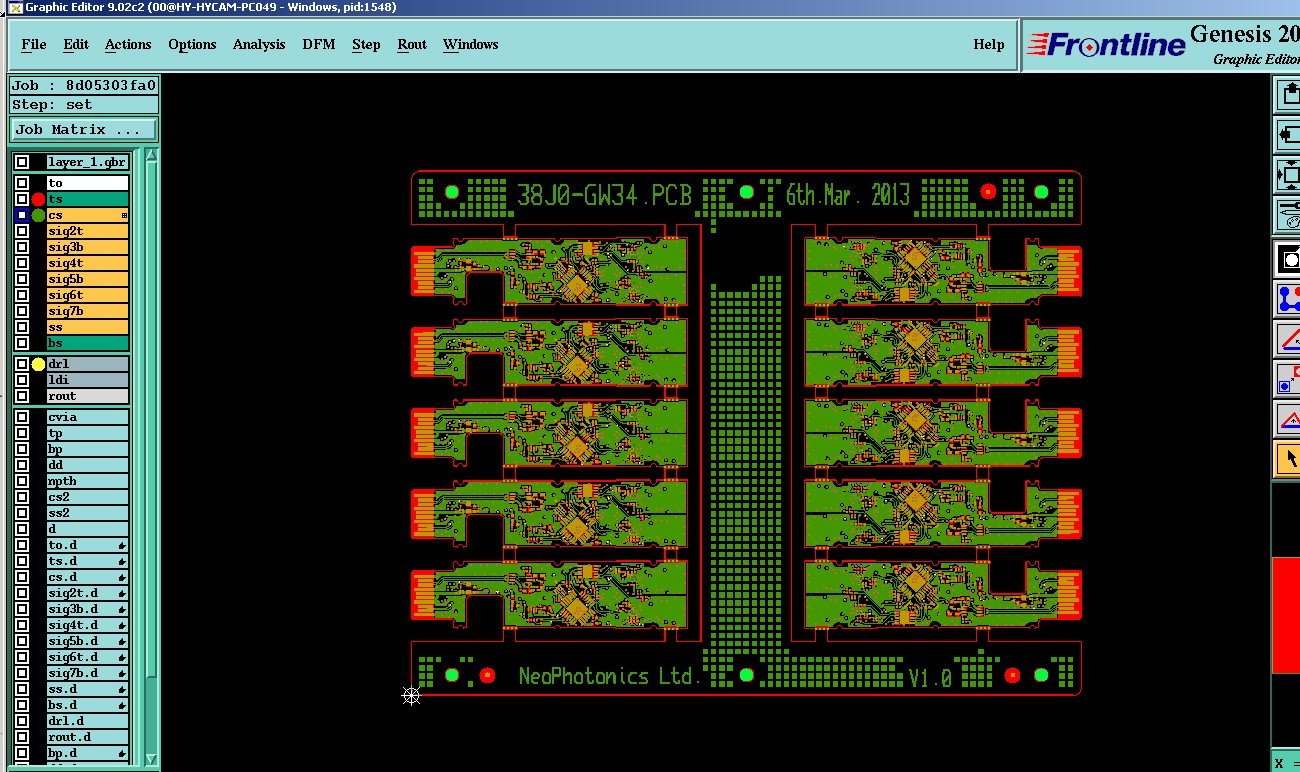This screenshot has height=772, width=1300.
Task: Click the hand icon on cs.d row
Action: tap(122, 577)
